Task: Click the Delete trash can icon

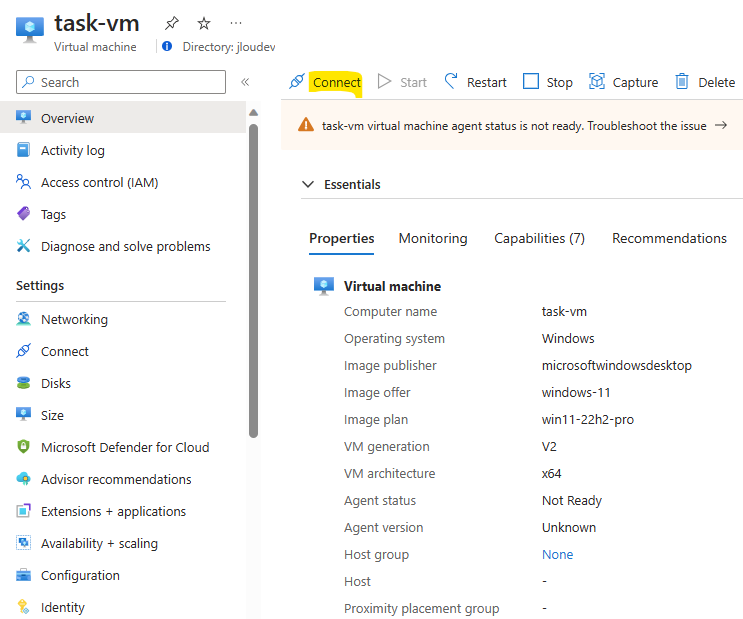Action: coord(682,82)
